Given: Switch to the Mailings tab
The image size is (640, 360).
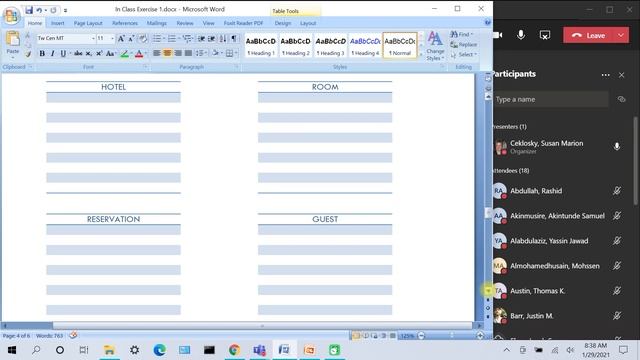Looking at the screenshot, I should coord(157,23).
